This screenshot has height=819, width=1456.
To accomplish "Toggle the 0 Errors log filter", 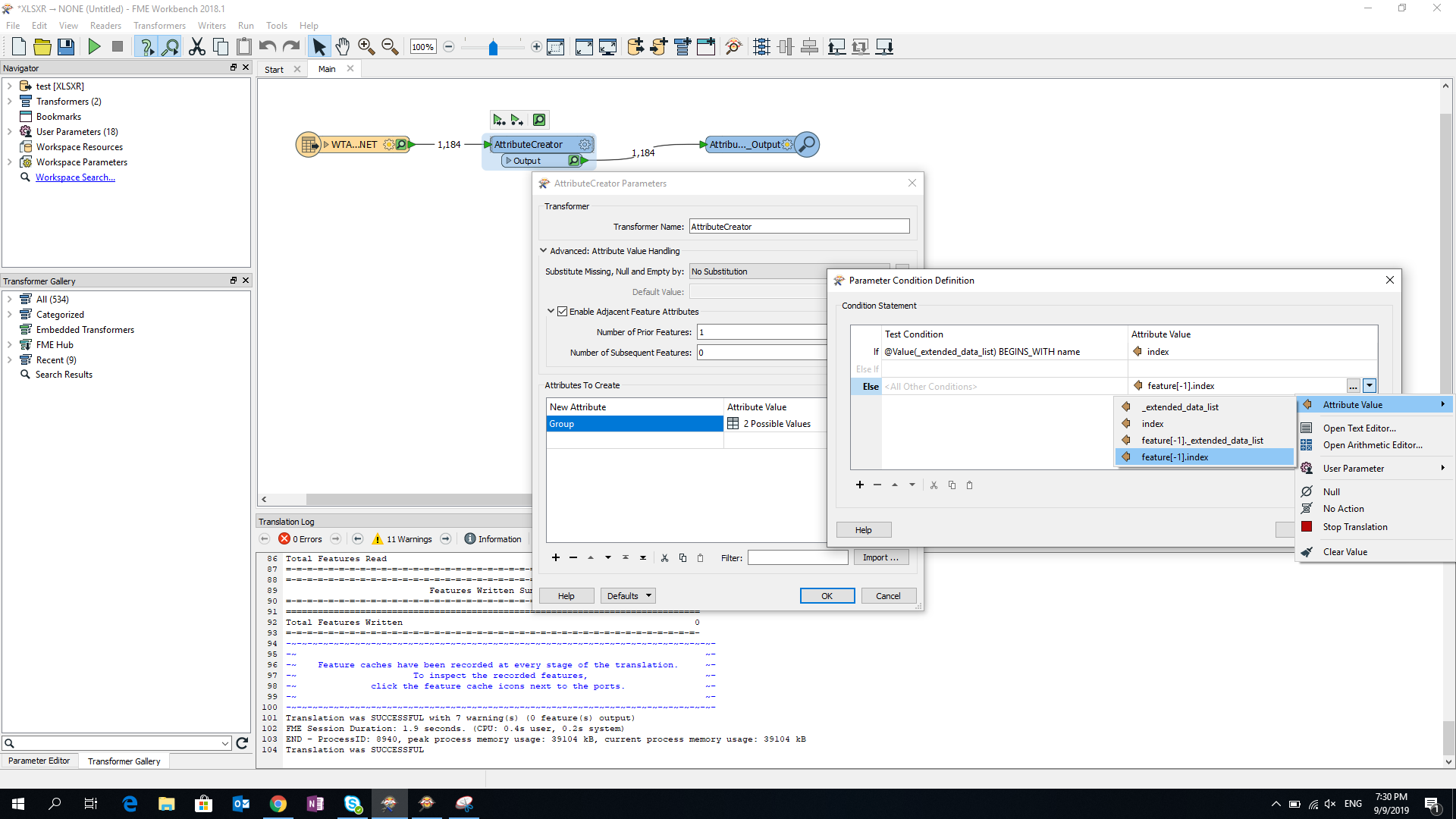I will tap(301, 539).
